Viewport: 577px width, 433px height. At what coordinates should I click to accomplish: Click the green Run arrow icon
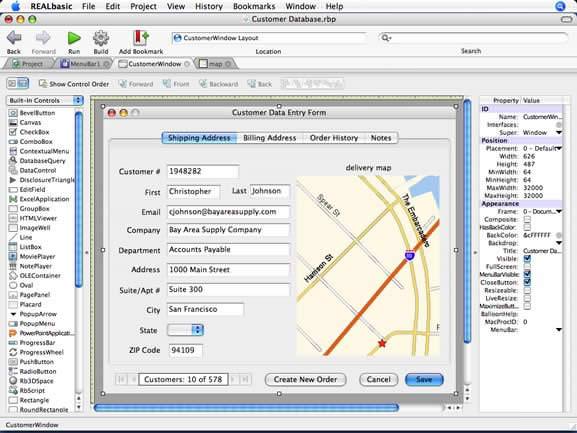pos(74,38)
